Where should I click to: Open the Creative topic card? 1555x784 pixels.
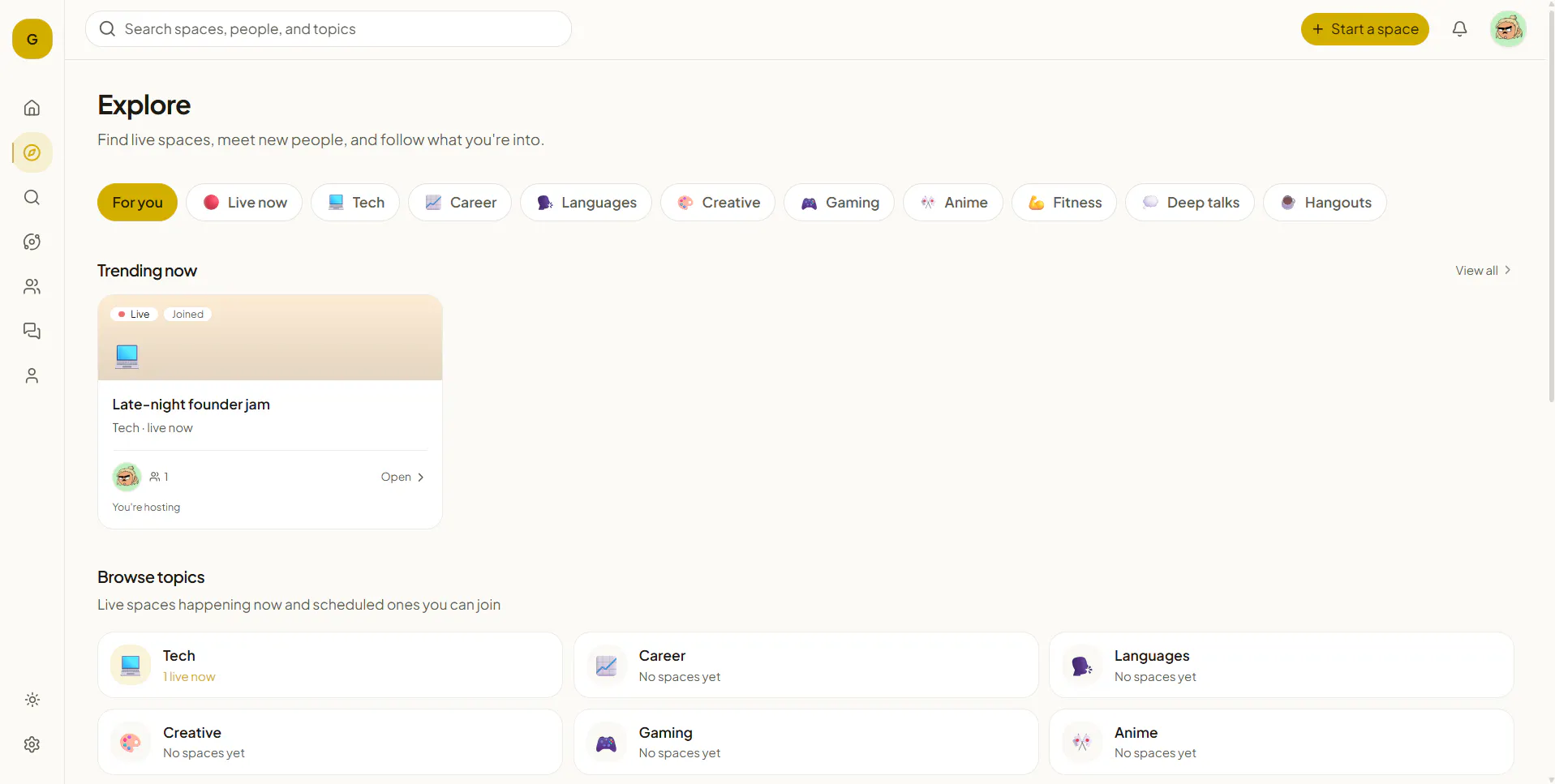[x=330, y=742]
